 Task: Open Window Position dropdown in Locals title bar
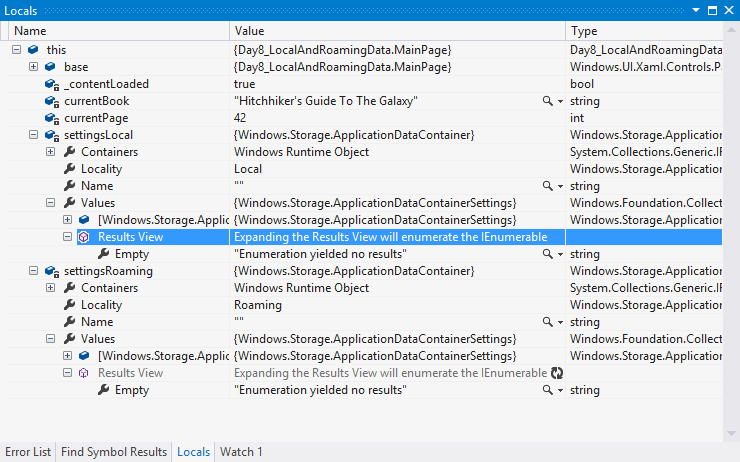point(695,9)
